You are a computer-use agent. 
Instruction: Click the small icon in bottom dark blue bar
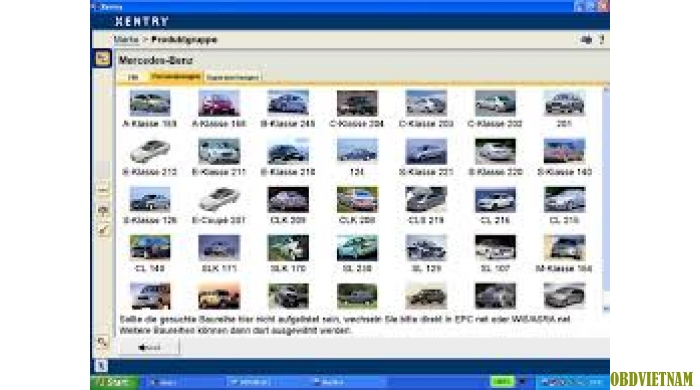coord(101,366)
